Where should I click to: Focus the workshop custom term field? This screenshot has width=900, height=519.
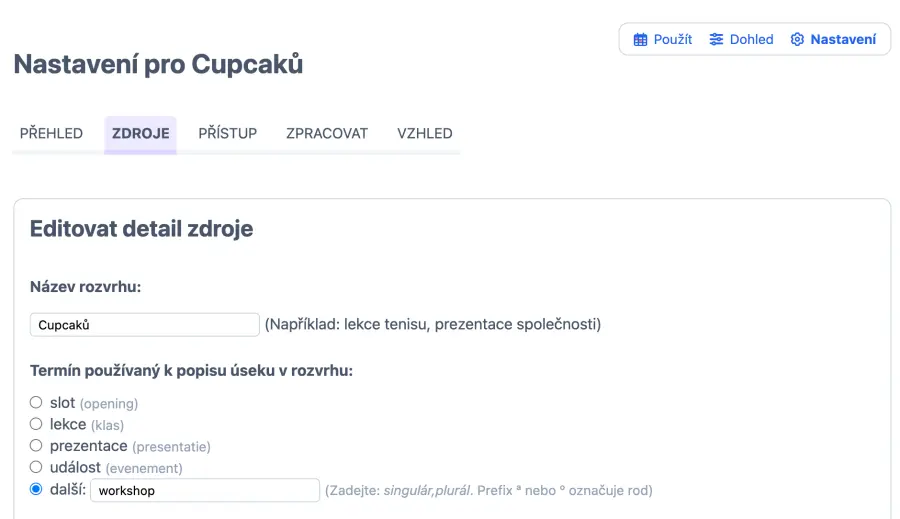pyautogui.click(x=204, y=491)
